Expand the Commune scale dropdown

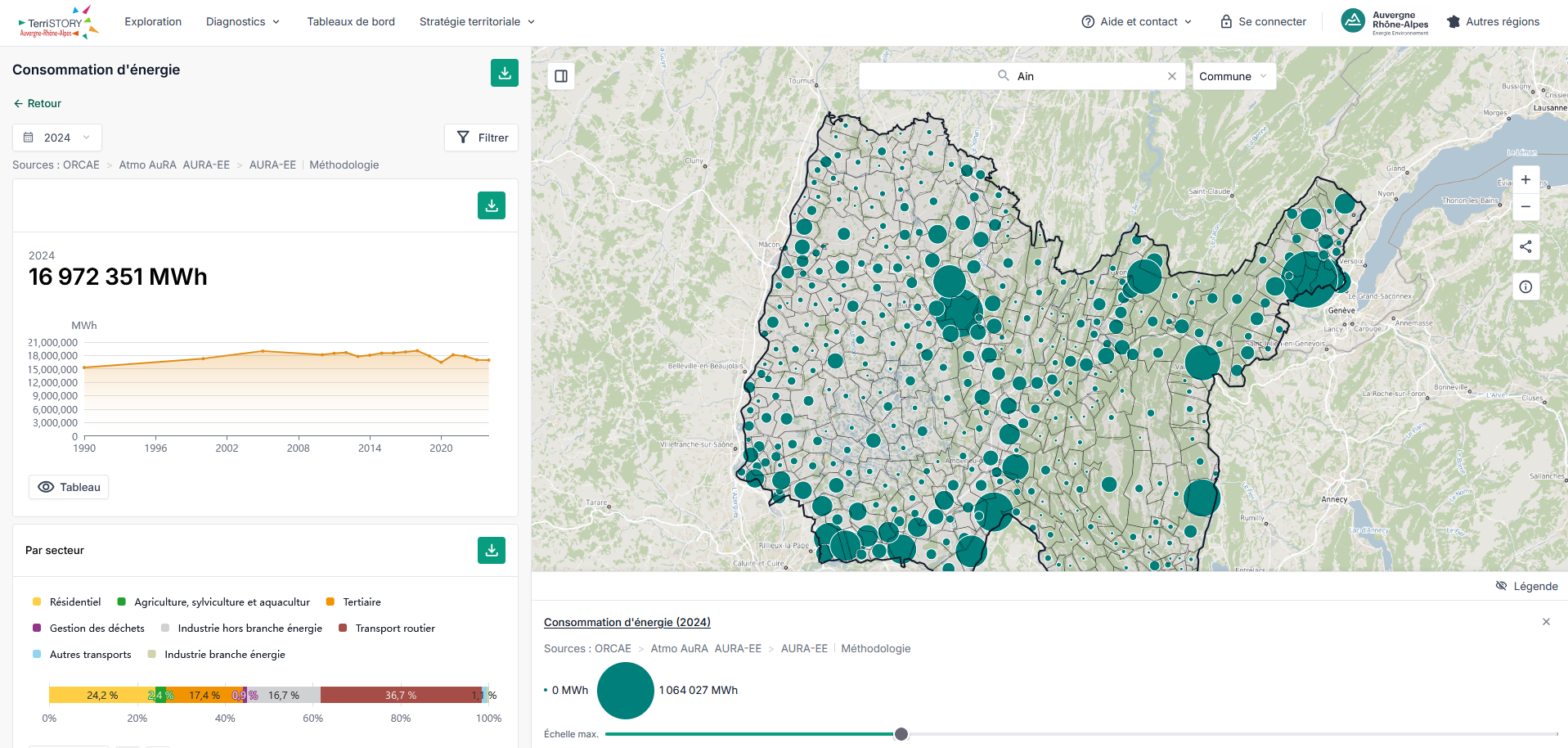pyautogui.click(x=1233, y=76)
